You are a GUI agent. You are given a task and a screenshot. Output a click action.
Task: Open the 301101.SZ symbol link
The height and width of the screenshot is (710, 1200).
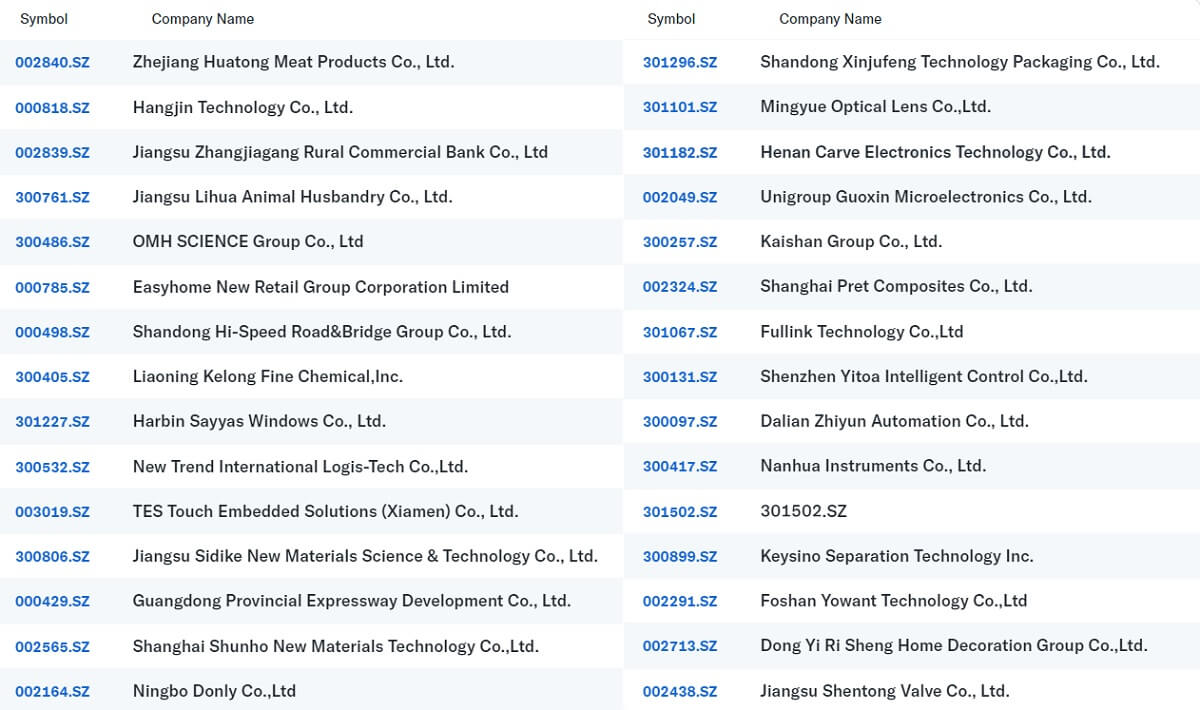pyautogui.click(x=680, y=107)
